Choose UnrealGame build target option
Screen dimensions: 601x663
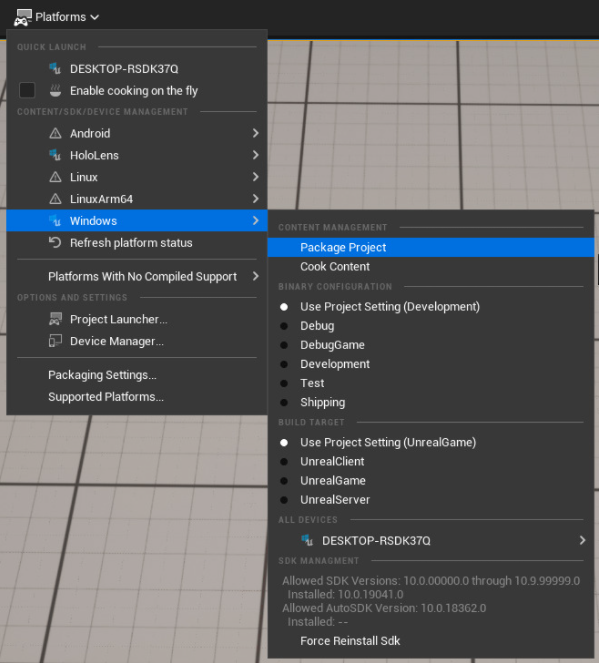click(x=284, y=481)
